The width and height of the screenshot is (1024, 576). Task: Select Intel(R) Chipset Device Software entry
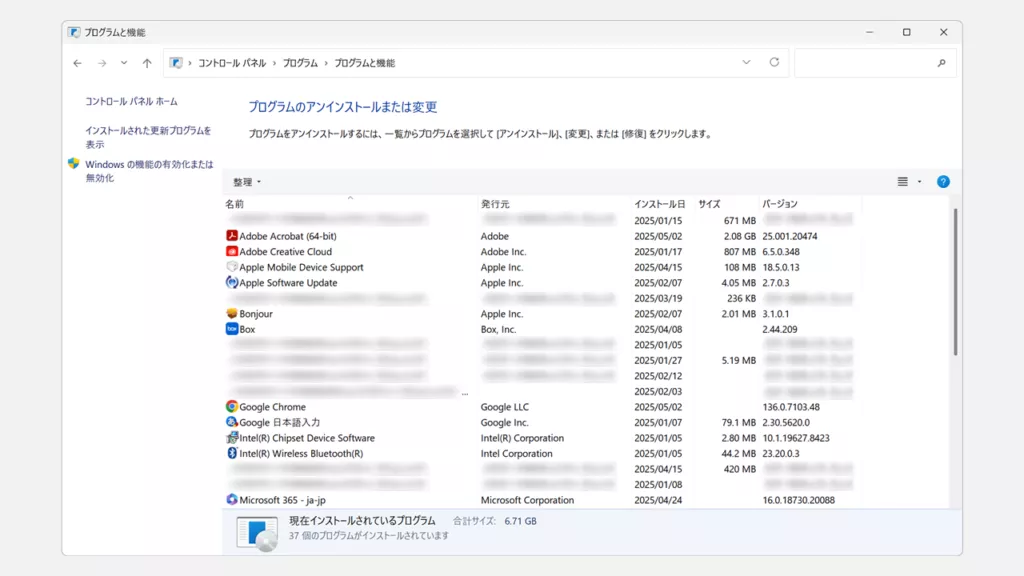(x=541, y=438)
